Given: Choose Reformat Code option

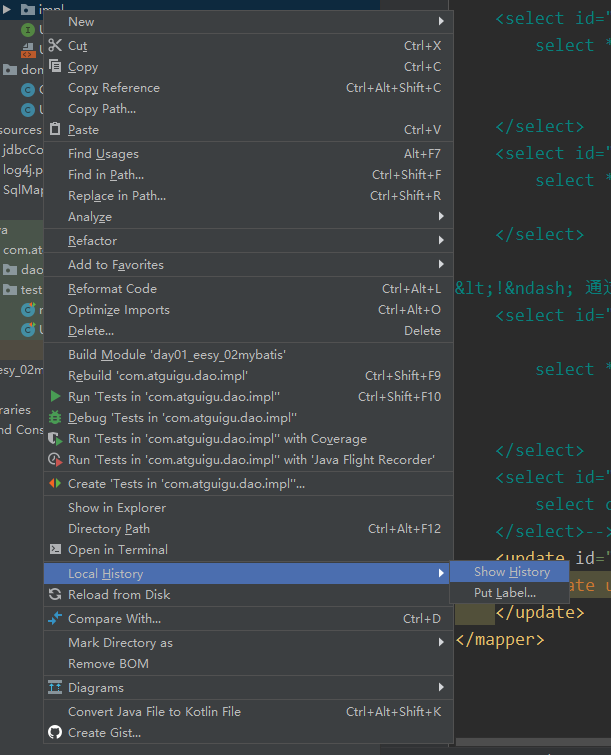Looking at the screenshot, I should click(112, 289).
